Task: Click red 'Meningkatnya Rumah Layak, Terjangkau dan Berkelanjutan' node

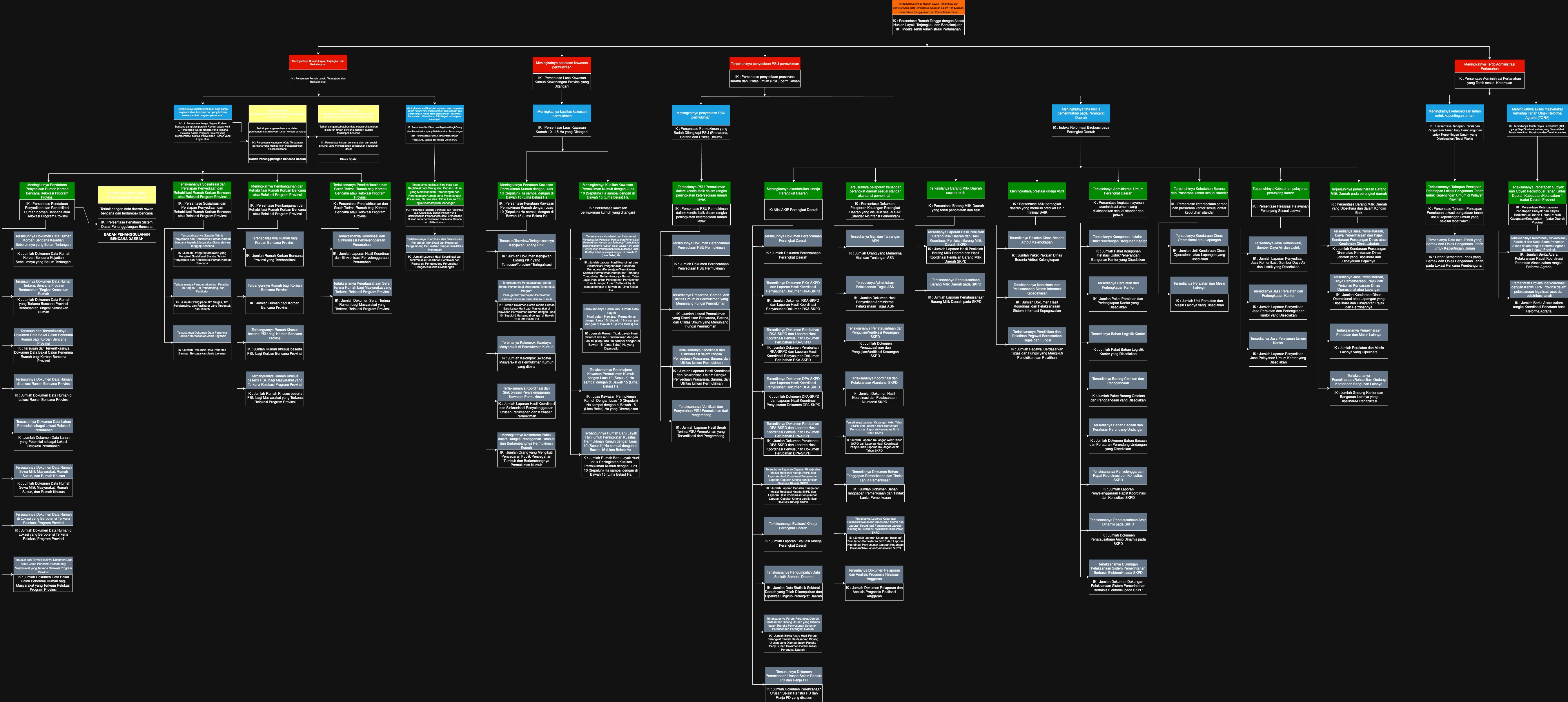Action: (x=318, y=62)
